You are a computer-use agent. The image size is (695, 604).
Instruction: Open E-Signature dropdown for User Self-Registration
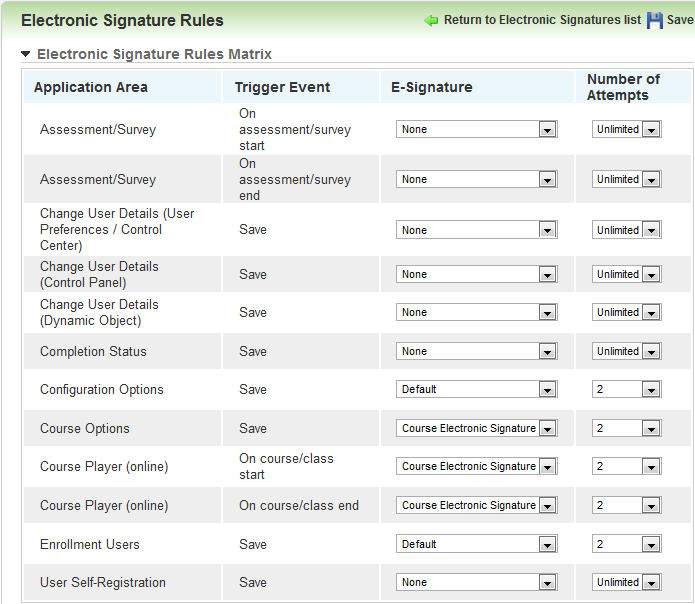(476, 582)
